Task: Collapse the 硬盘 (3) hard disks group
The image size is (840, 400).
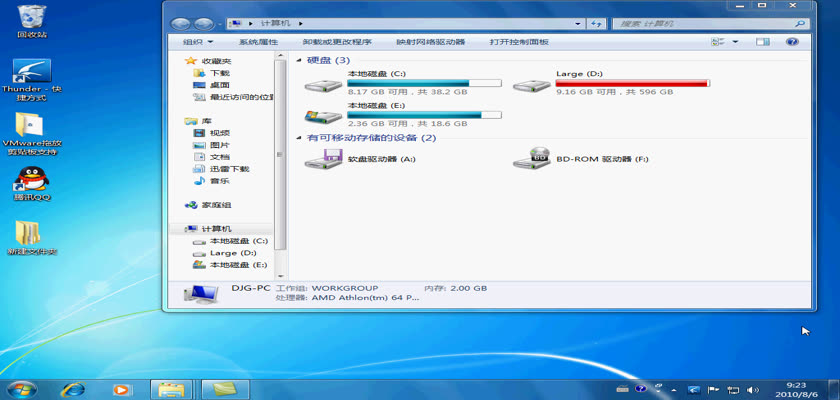Action: coord(300,61)
